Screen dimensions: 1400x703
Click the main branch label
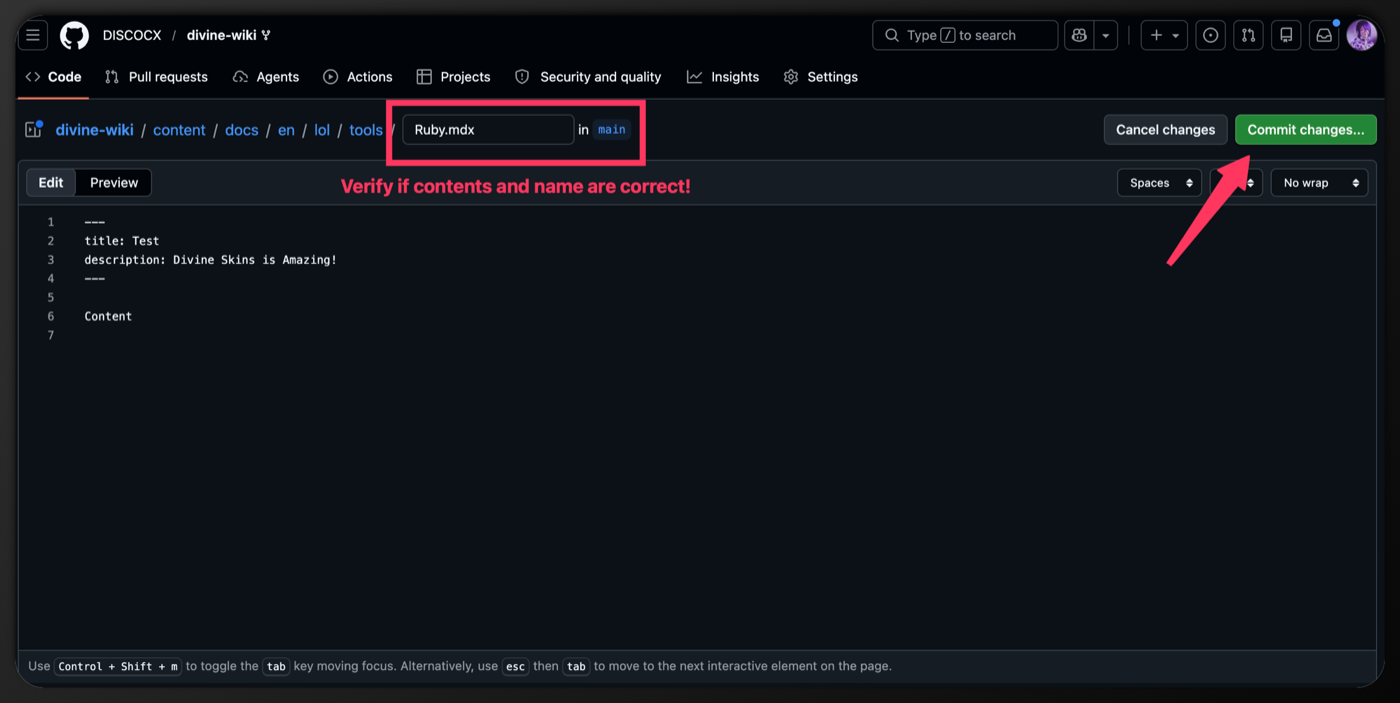[612, 130]
